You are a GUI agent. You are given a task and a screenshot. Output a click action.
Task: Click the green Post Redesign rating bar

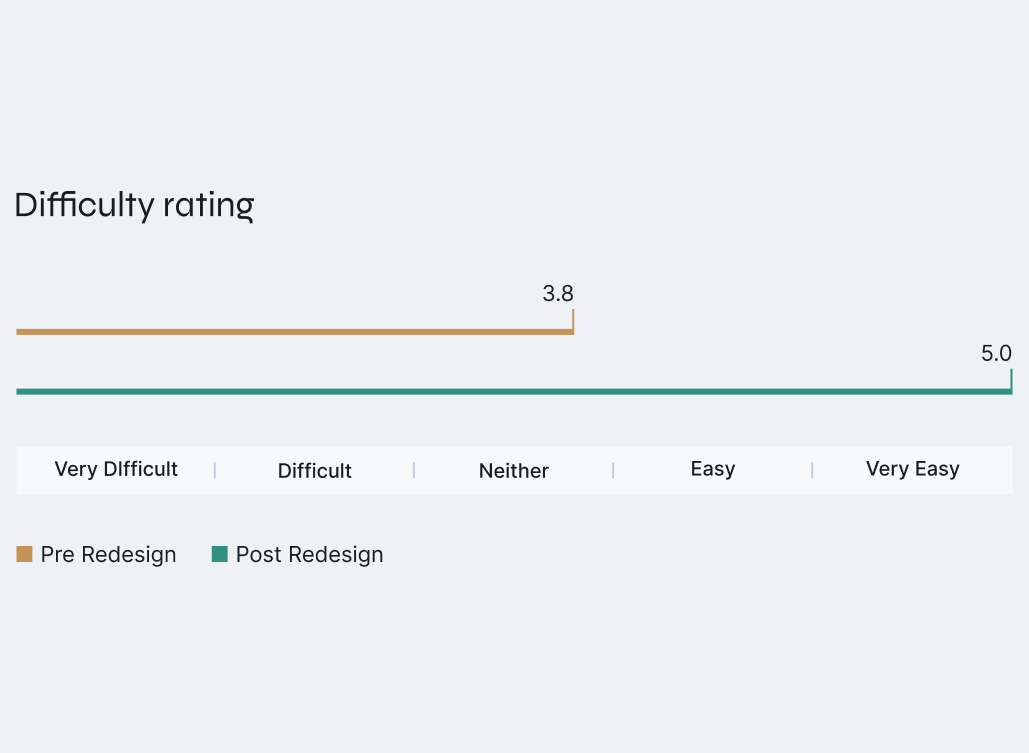pos(513,391)
